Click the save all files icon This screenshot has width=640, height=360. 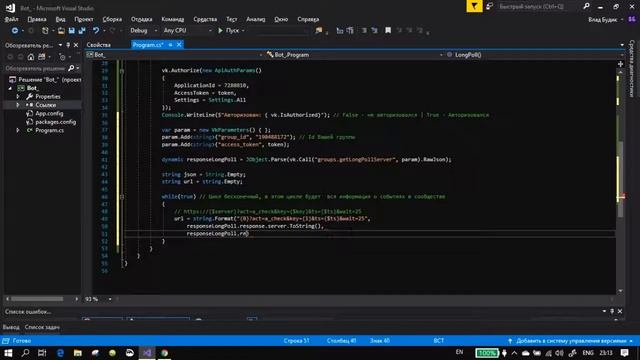point(82,31)
